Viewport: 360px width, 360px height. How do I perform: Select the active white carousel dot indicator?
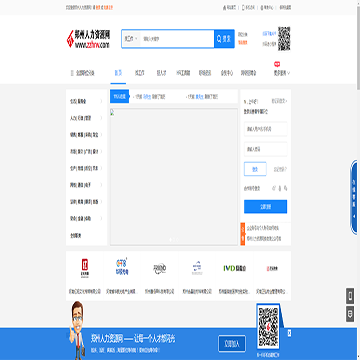[171, 239]
